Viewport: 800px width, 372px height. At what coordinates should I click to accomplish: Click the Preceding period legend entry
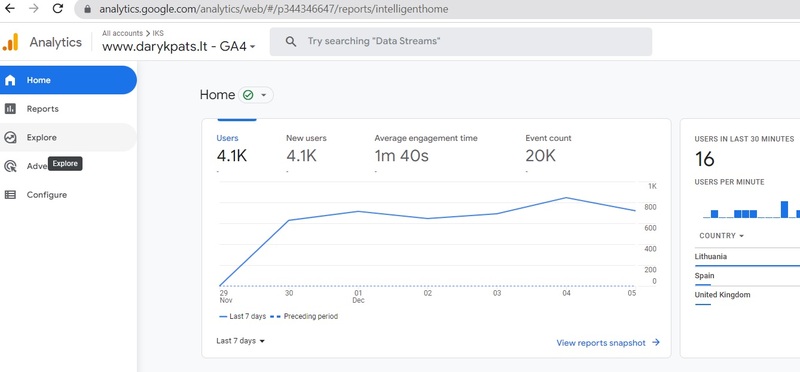point(304,316)
